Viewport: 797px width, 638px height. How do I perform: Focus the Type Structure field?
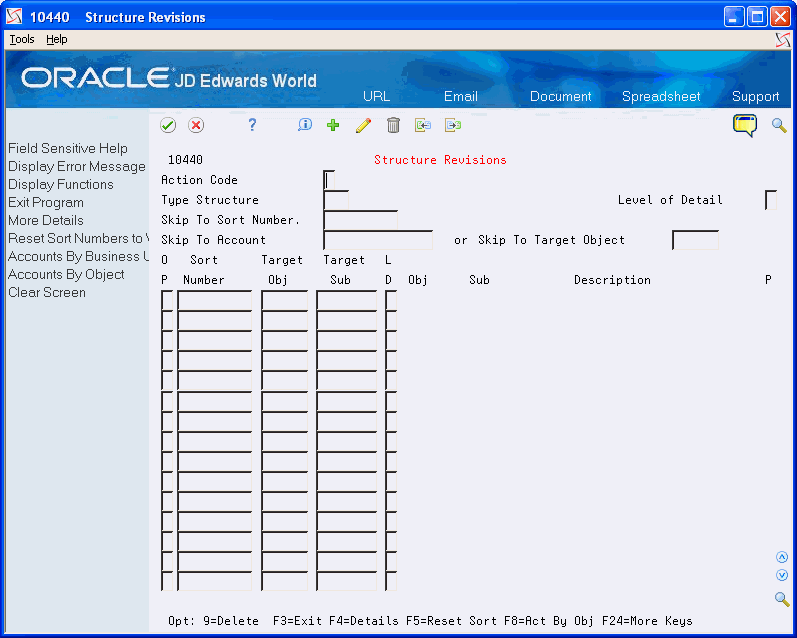pos(336,200)
